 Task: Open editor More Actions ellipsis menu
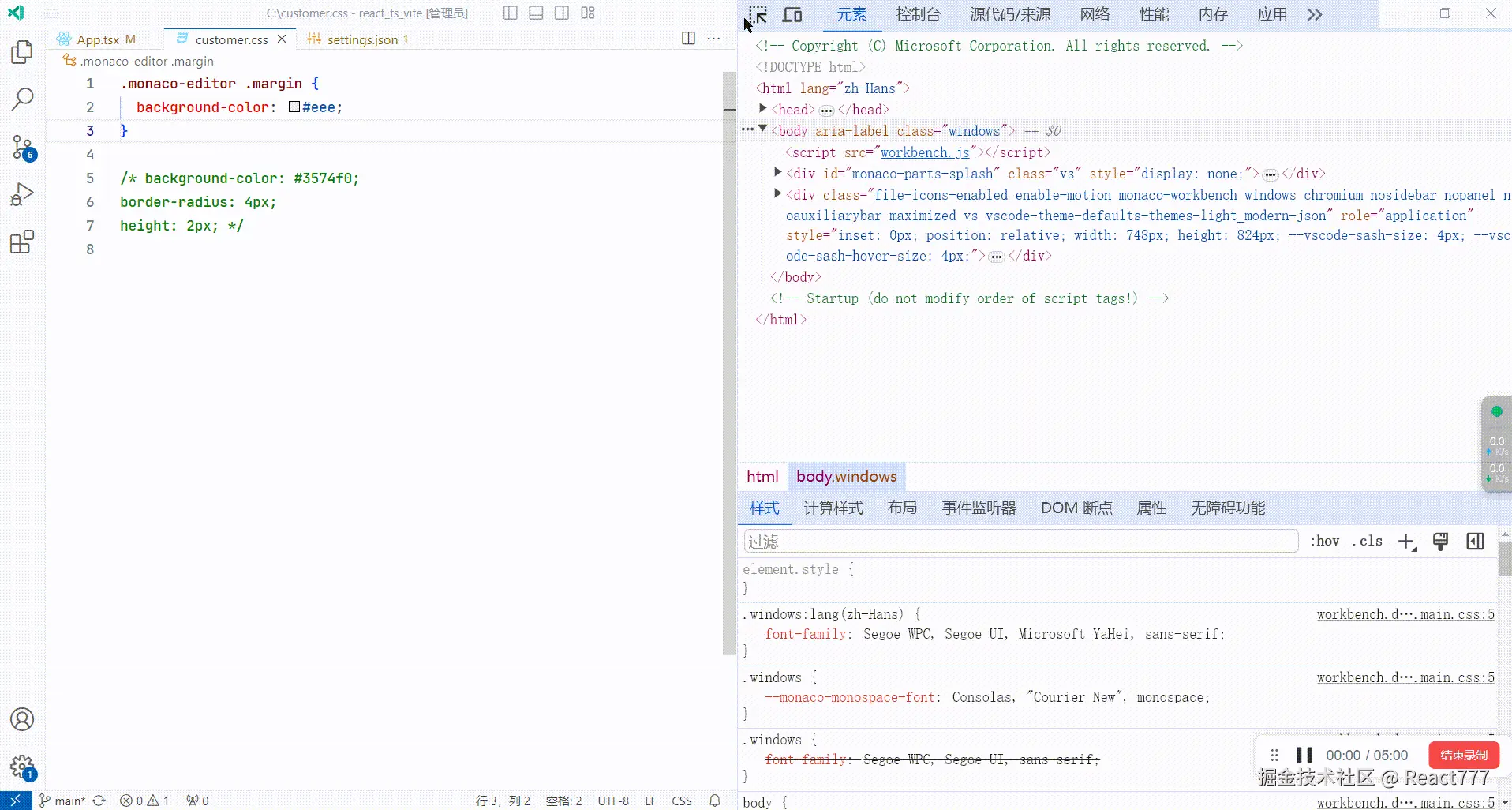714,39
